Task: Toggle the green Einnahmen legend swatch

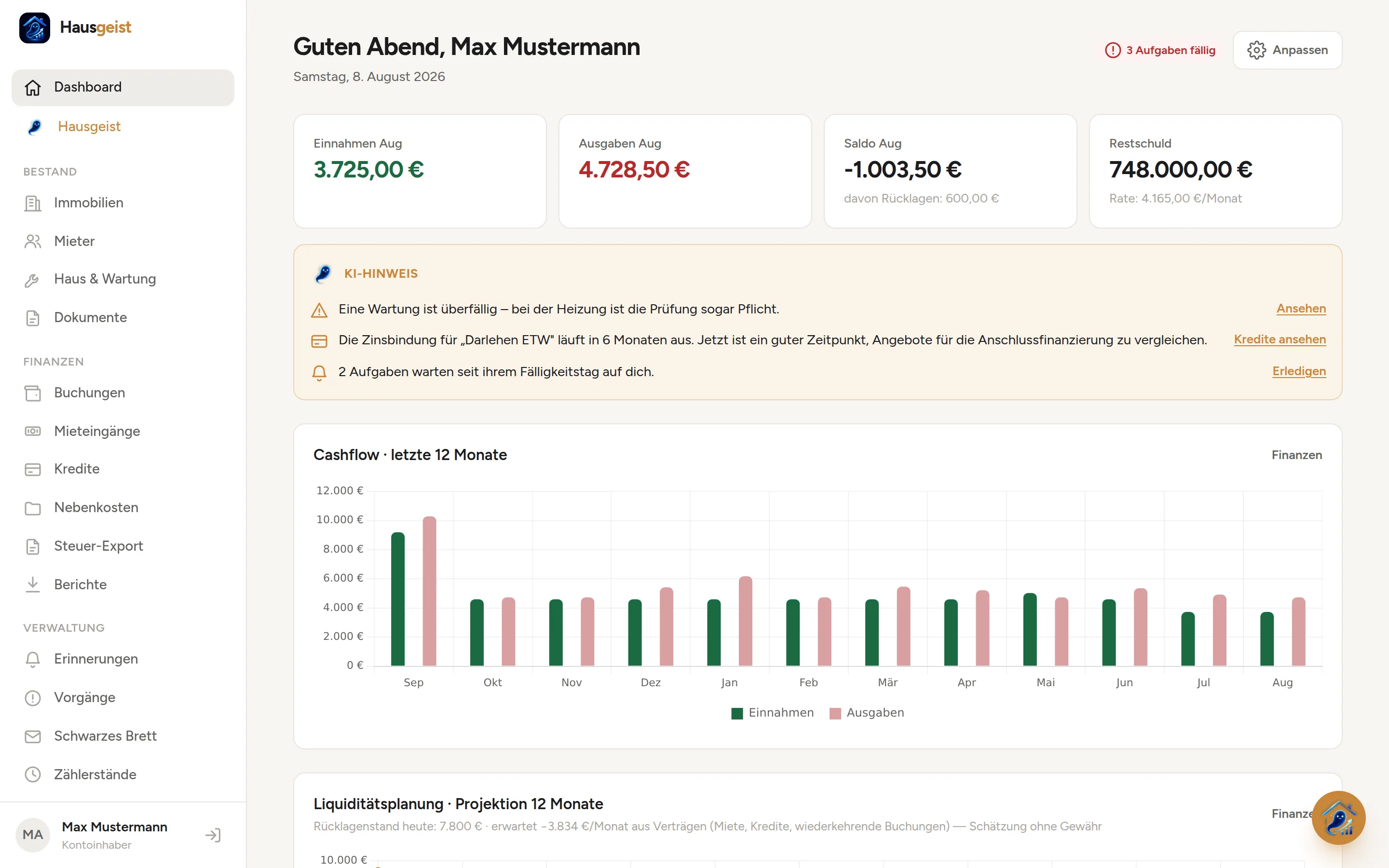Action: pos(737,714)
